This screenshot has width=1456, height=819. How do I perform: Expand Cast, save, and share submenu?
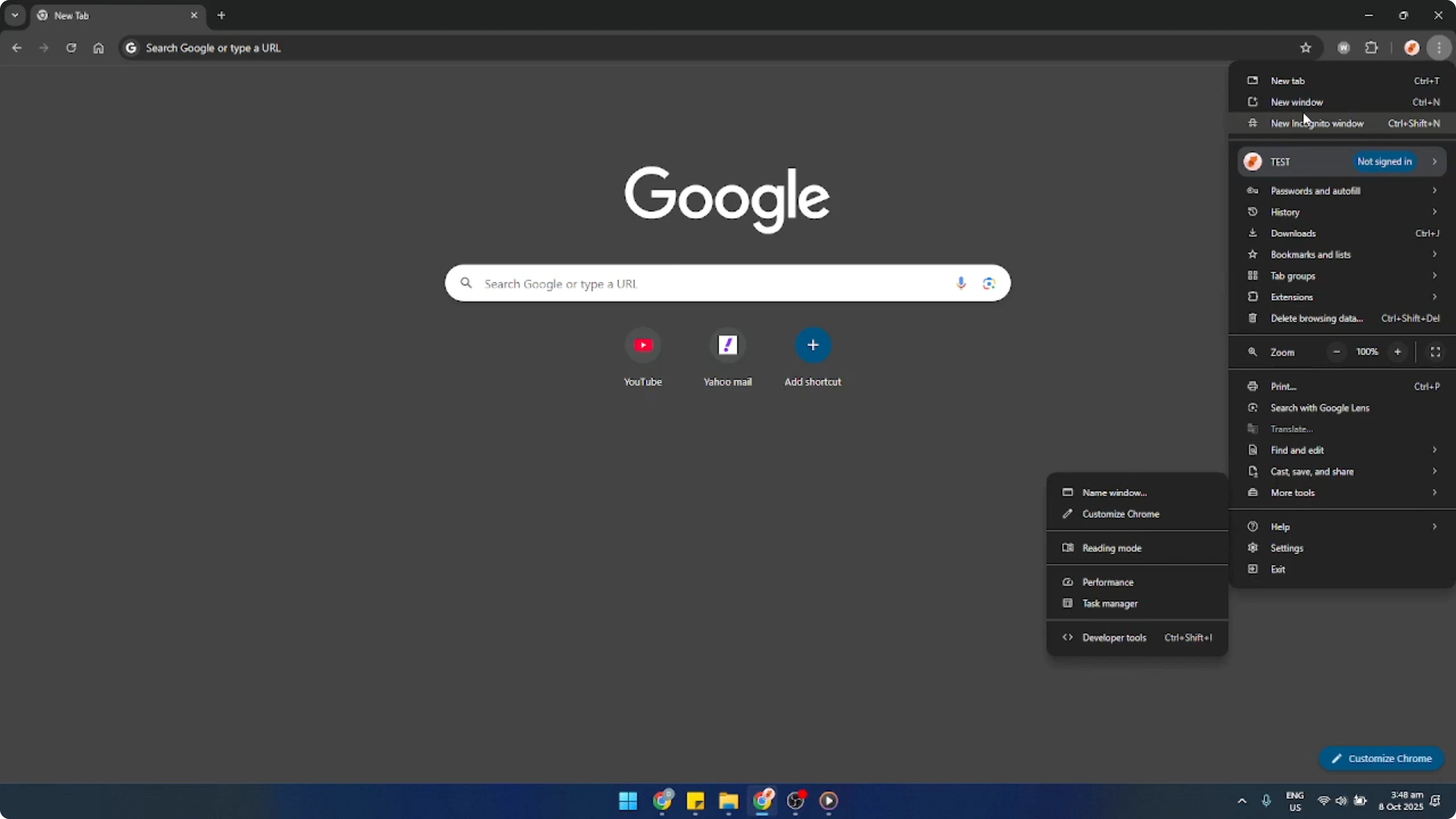[x=1342, y=471]
